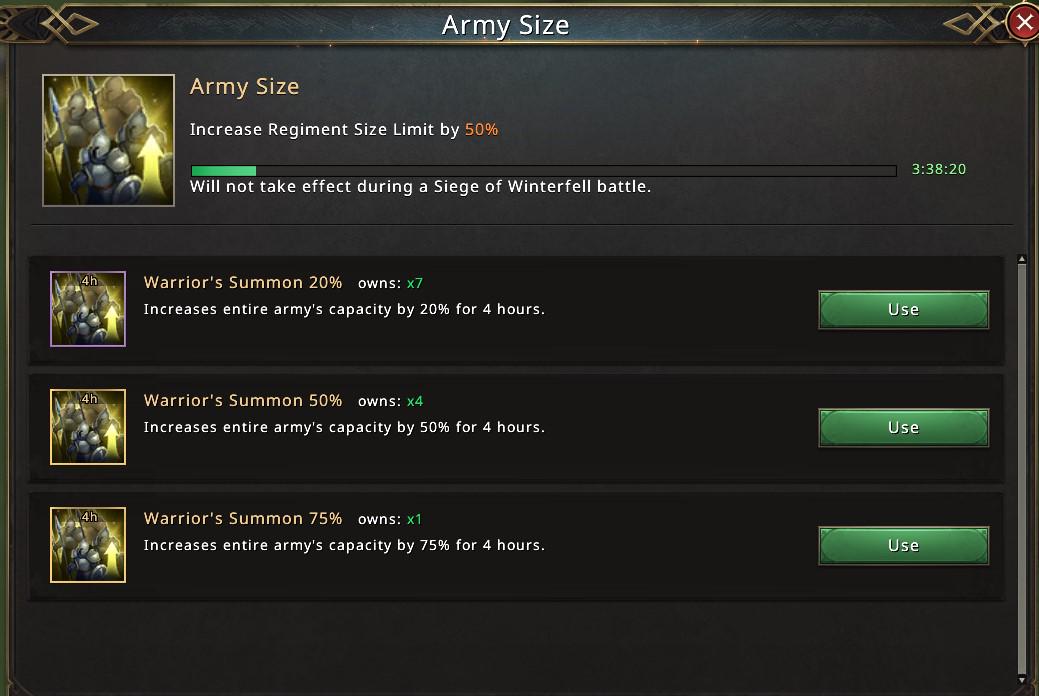Click the Warrior's Summon 50% item name
The height and width of the screenshot is (696, 1039).
(x=243, y=401)
